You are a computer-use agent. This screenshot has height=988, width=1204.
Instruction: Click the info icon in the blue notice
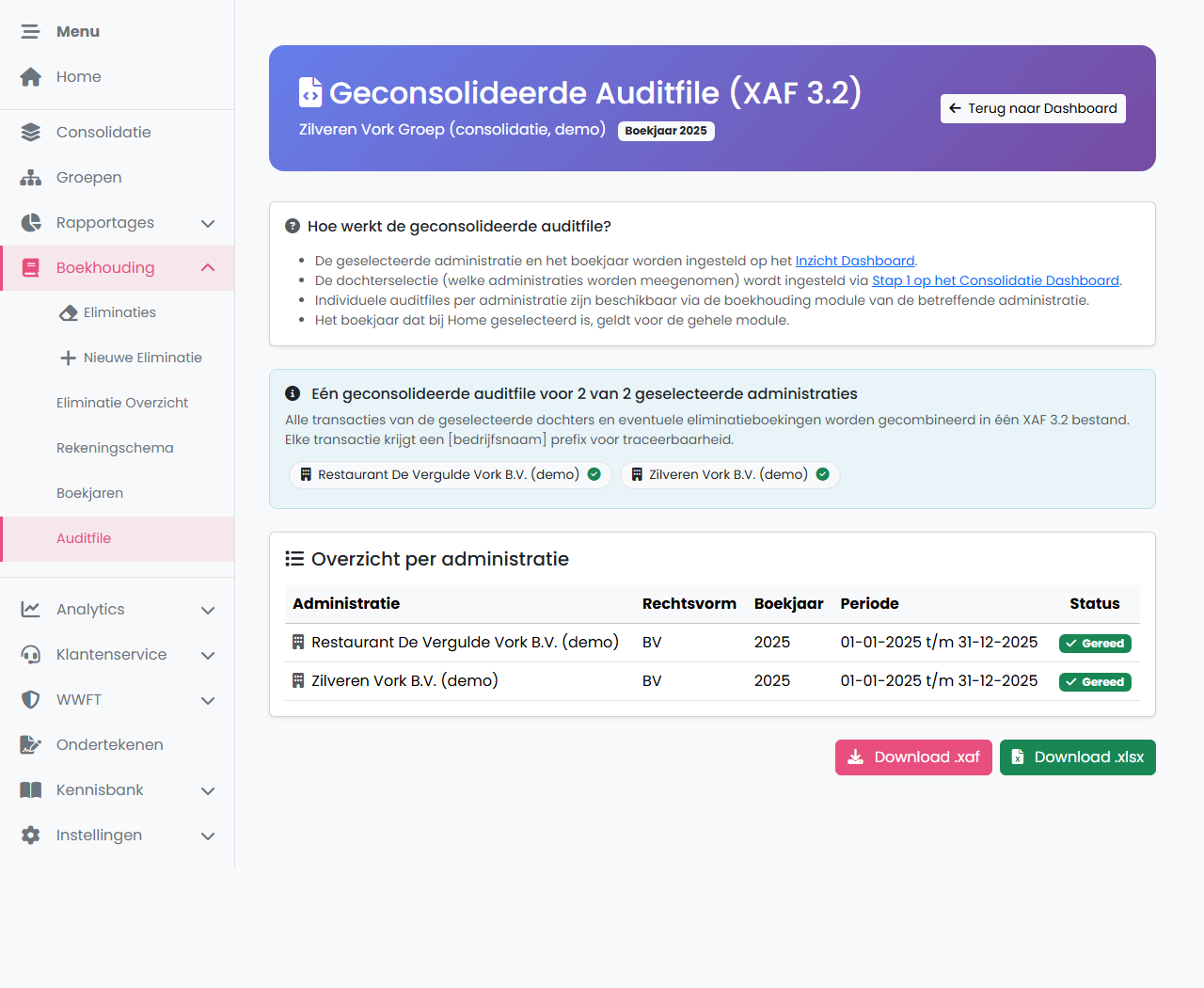pyautogui.click(x=293, y=394)
